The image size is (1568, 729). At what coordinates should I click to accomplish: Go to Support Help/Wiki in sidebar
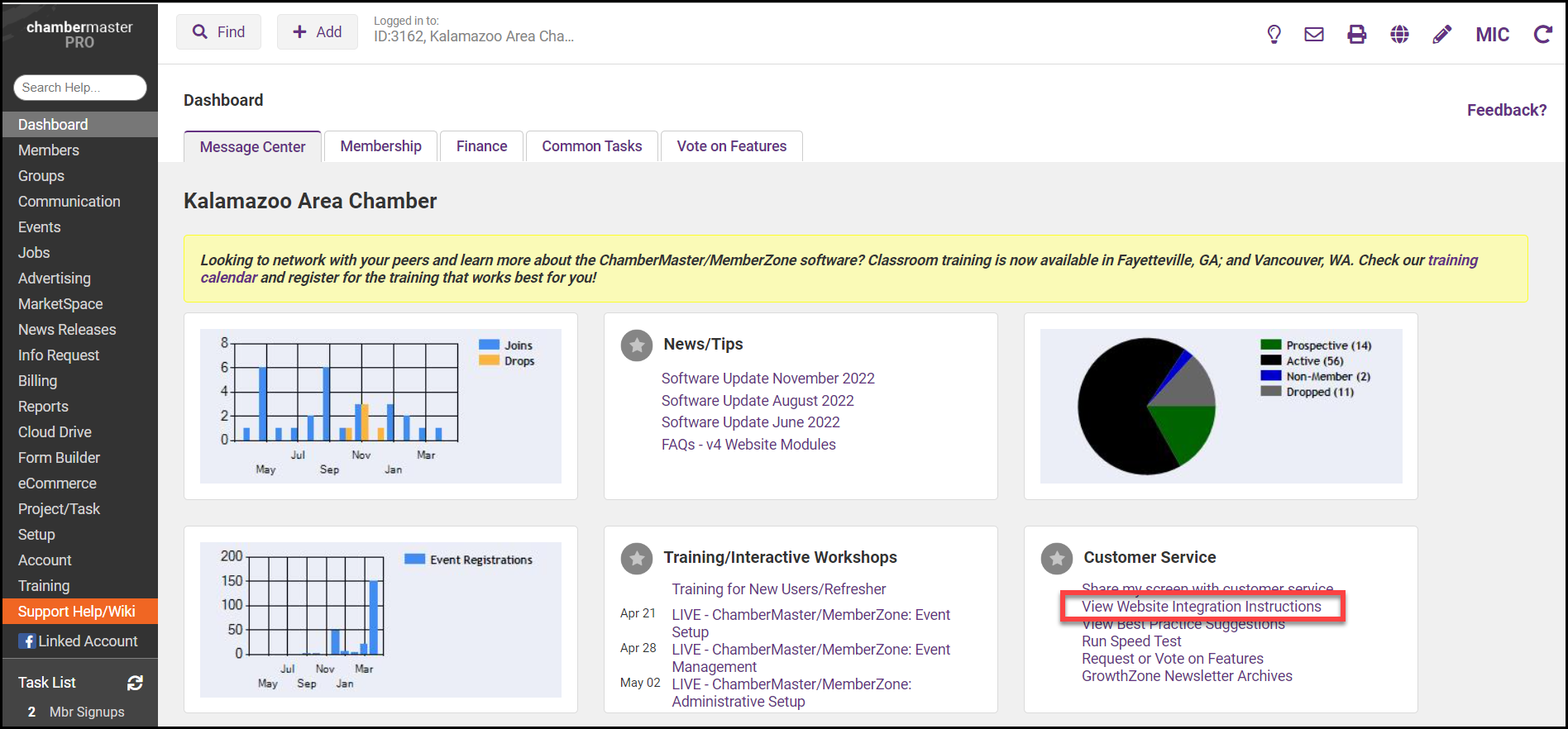point(76,612)
